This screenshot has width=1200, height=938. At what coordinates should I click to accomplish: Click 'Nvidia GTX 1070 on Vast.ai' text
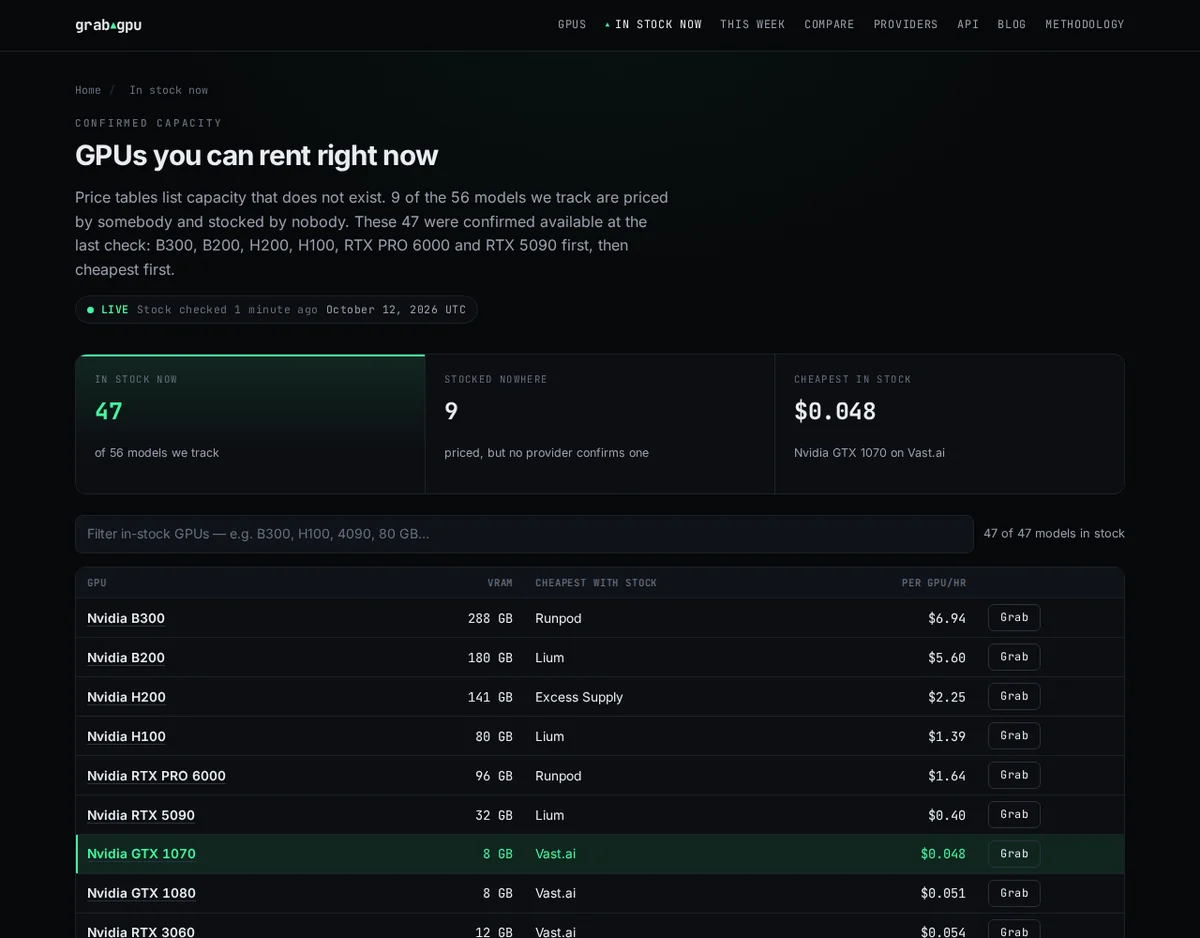(x=869, y=453)
